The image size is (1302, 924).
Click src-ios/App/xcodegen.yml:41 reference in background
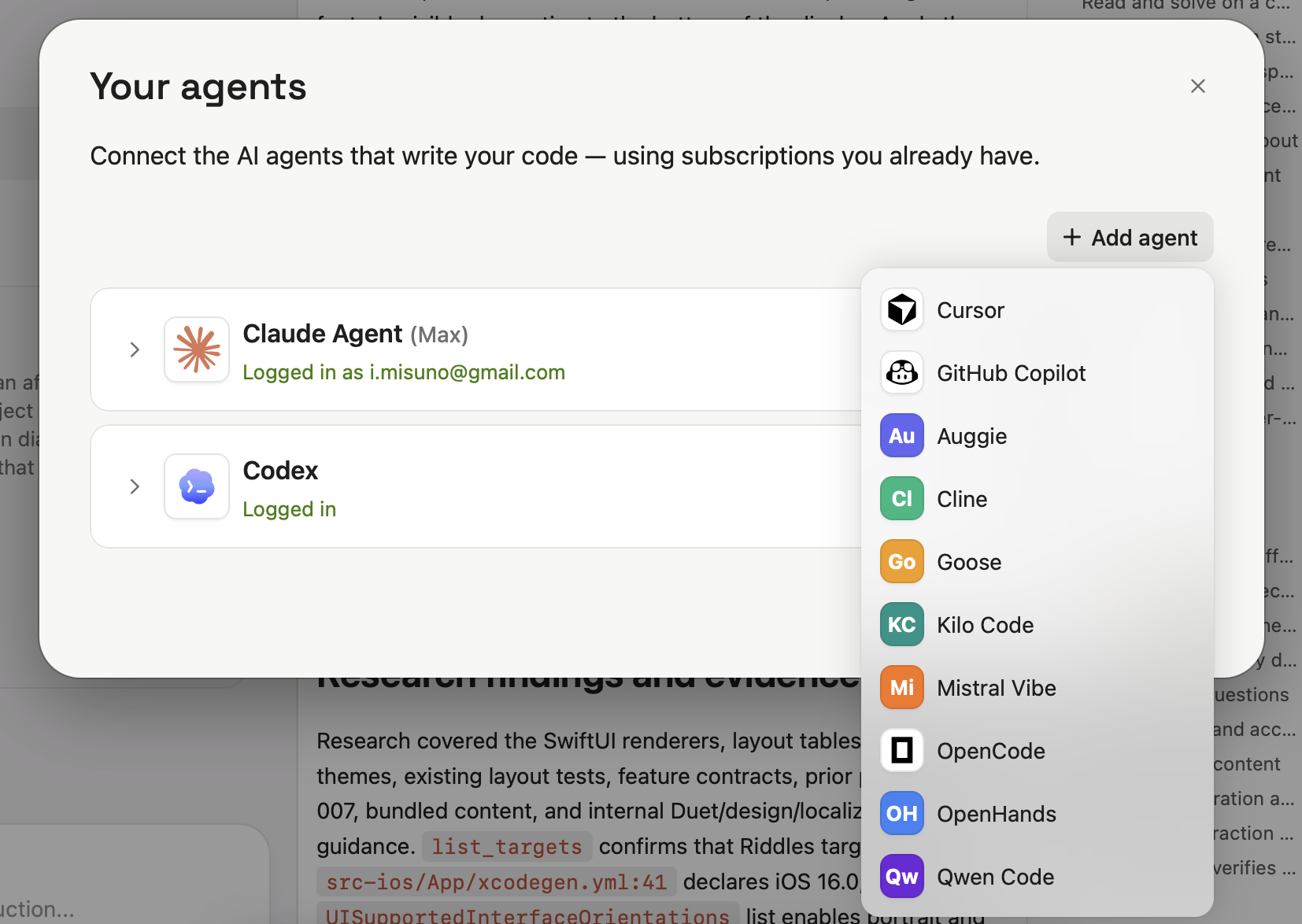pyautogui.click(x=496, y=882)
